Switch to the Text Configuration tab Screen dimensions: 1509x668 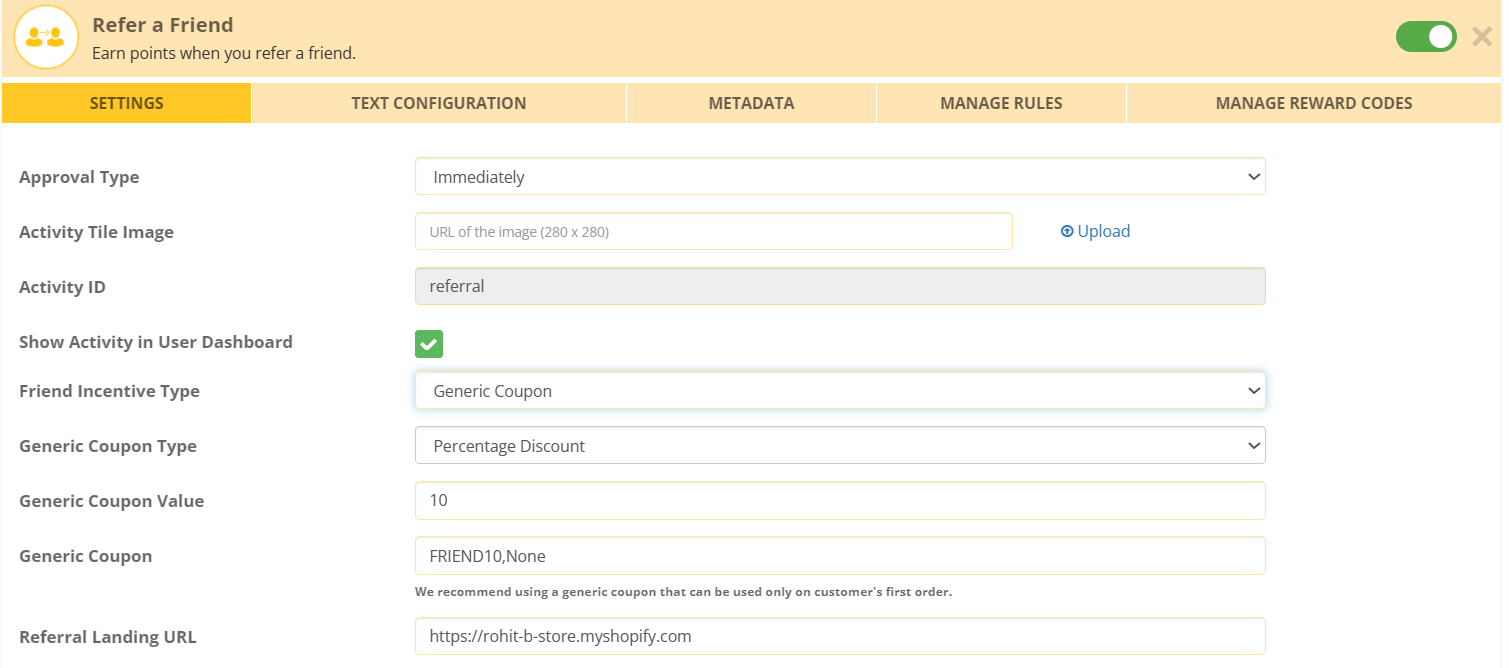[x=439, y=103]
